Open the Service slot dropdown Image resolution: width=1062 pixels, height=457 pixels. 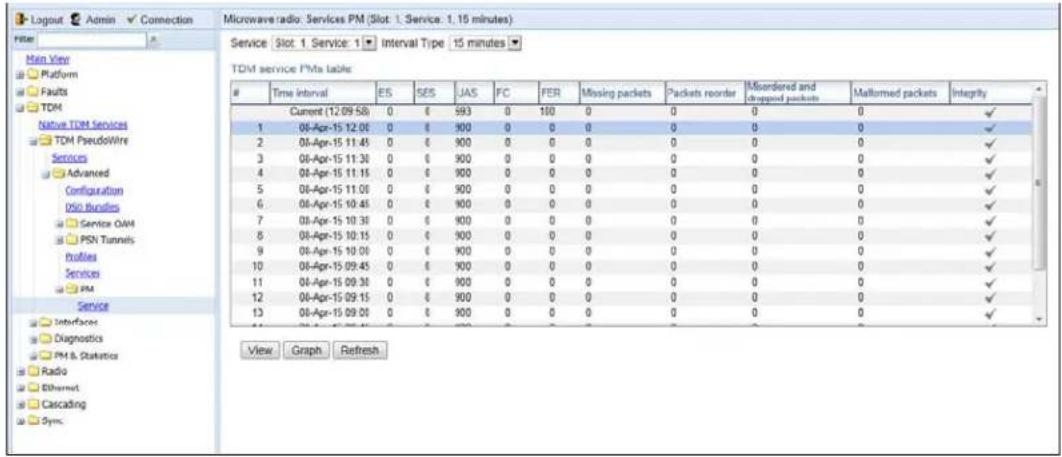369,44
